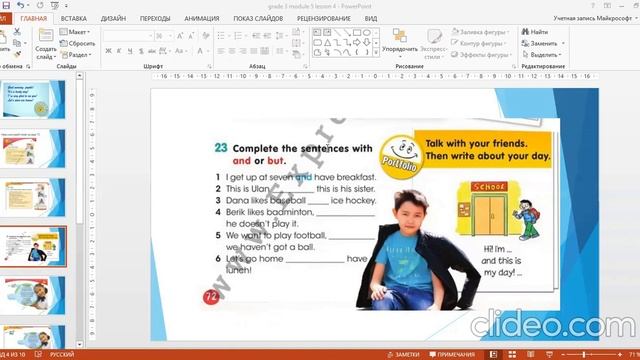Toggle italic formatting К

(119, 51)
